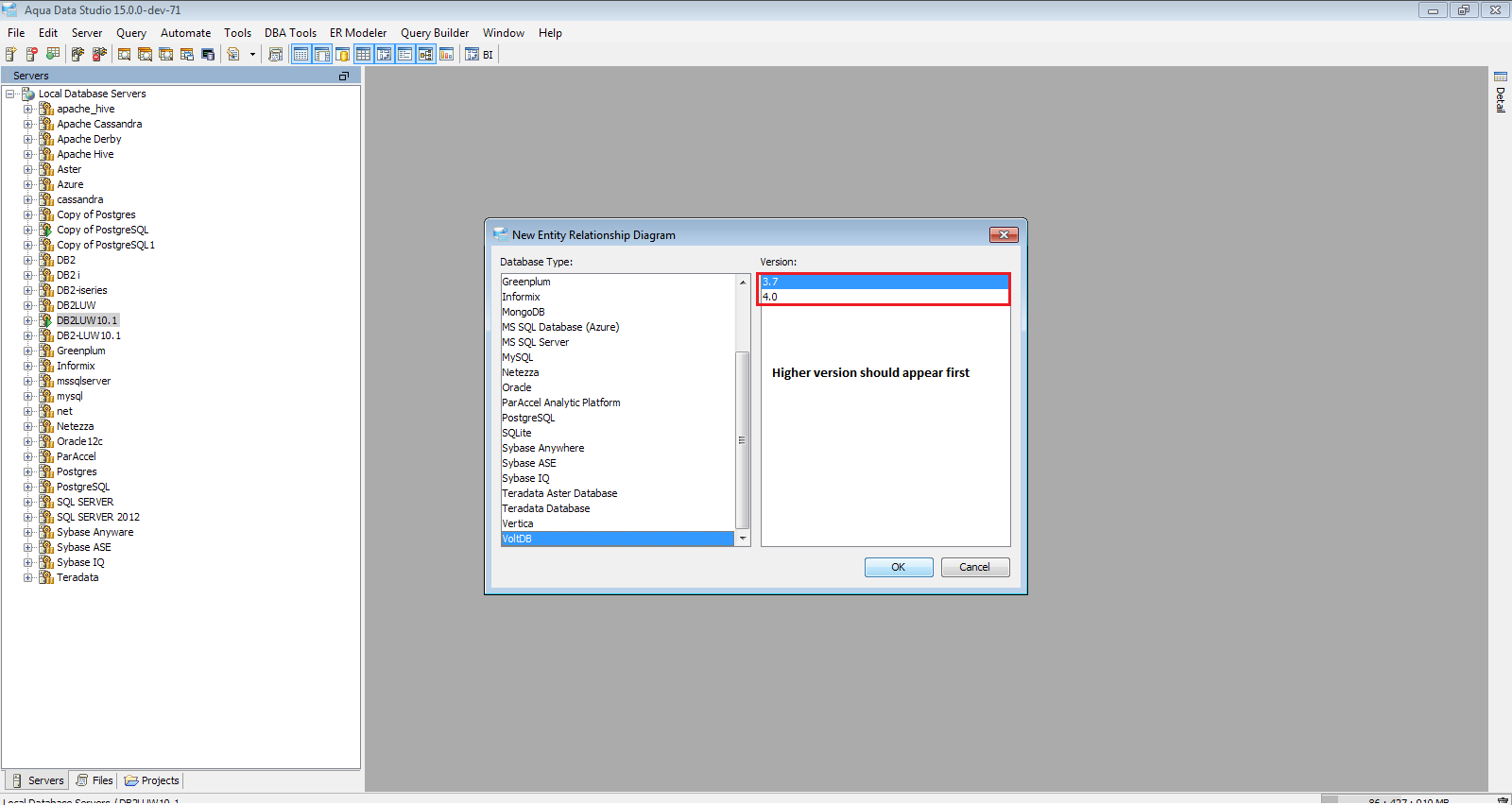Toggle the highlighted pivot grid view button
The image size is (1512, 805).
click(385, 55)
